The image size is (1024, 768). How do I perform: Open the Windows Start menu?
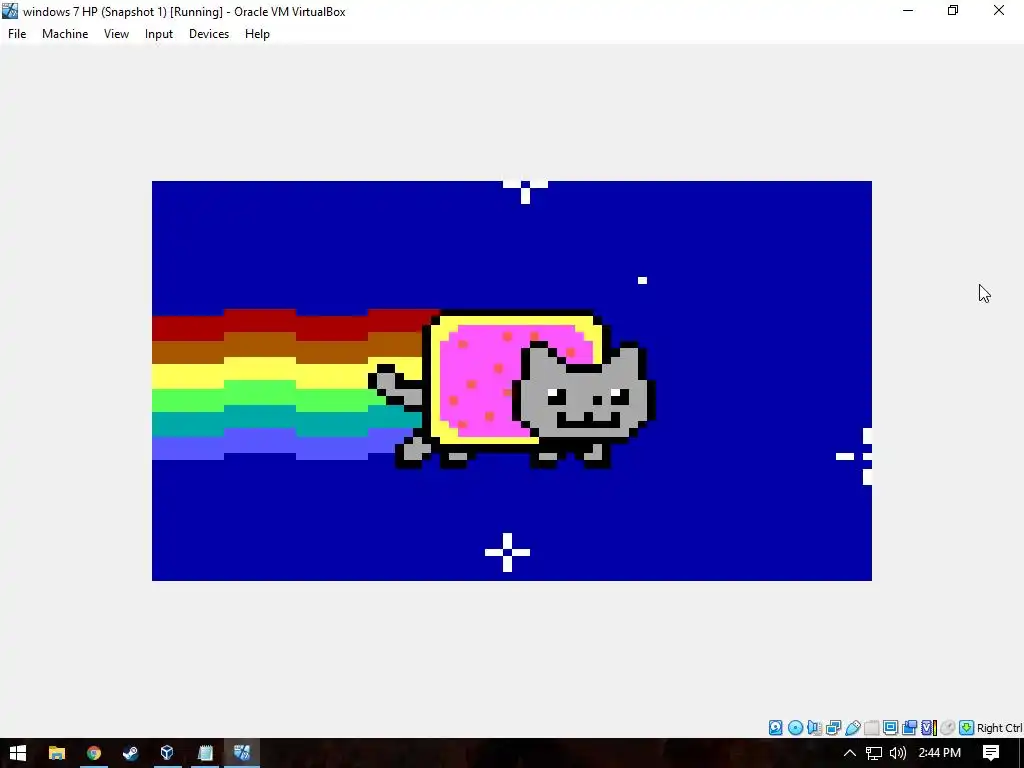click(18, 753)
